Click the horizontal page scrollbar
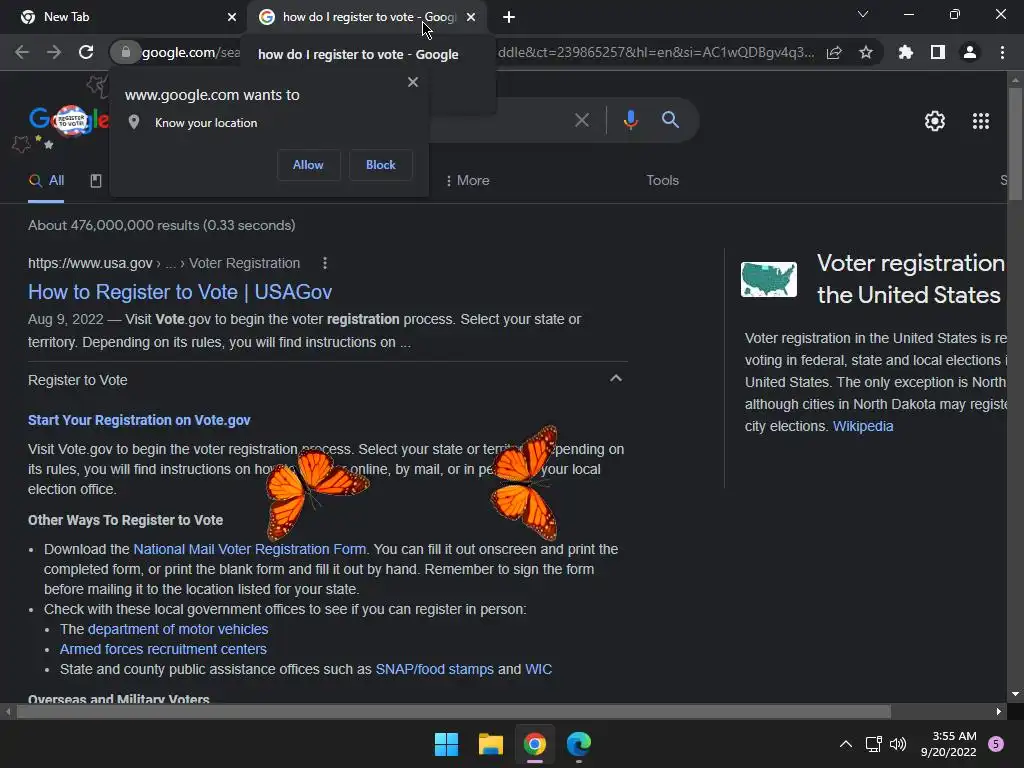1024x768 pixels. pos(453,711)
